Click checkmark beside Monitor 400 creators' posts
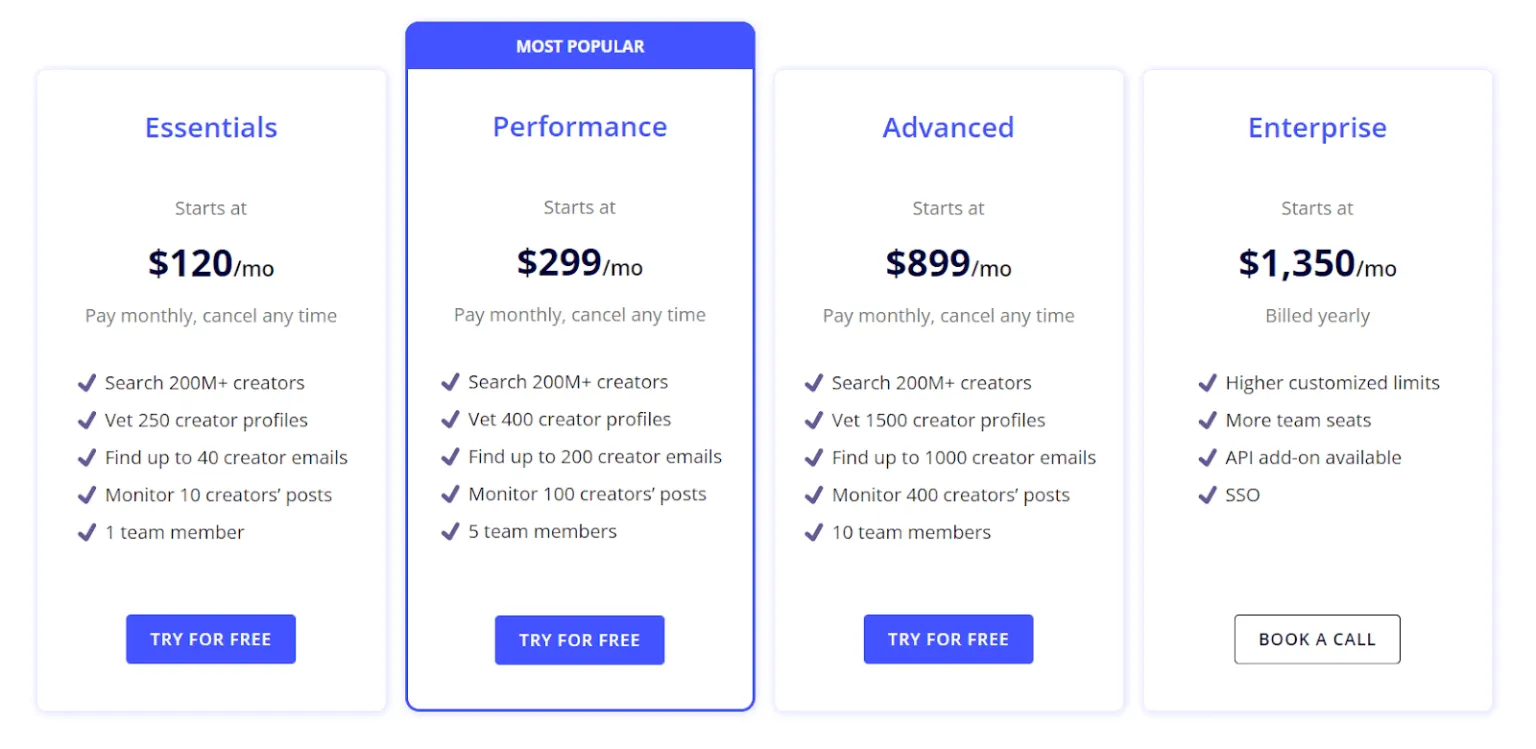 814,495
